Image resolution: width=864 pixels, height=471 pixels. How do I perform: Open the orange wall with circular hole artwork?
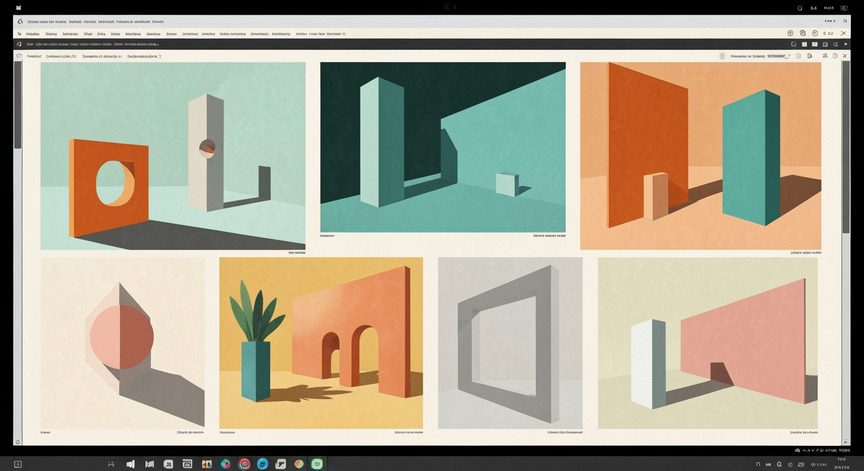click(x=172, y=156)
